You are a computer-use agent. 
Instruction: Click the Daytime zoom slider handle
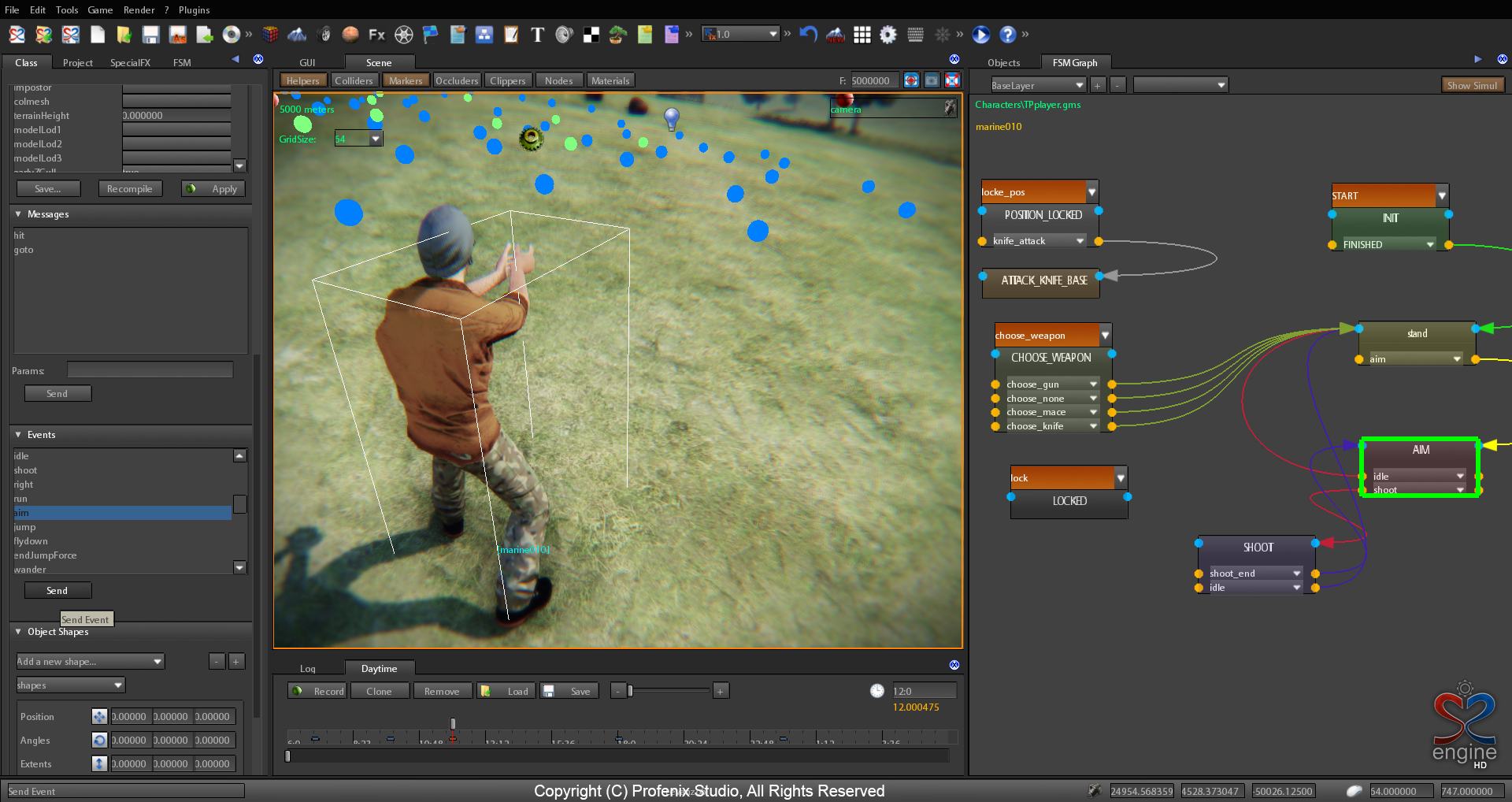tap(630, 691)
